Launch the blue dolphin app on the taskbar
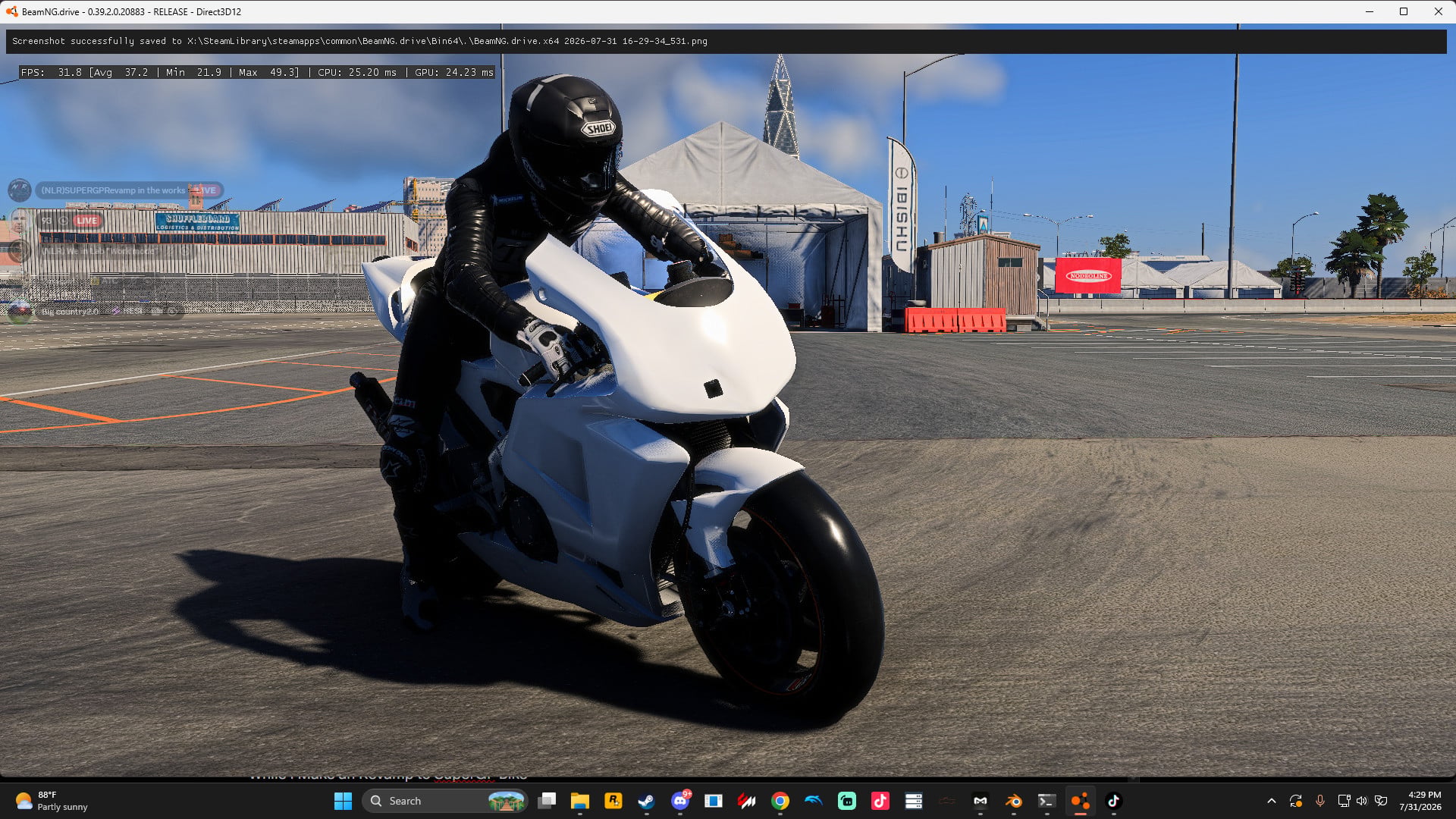1456x819 pixels. 814,801
